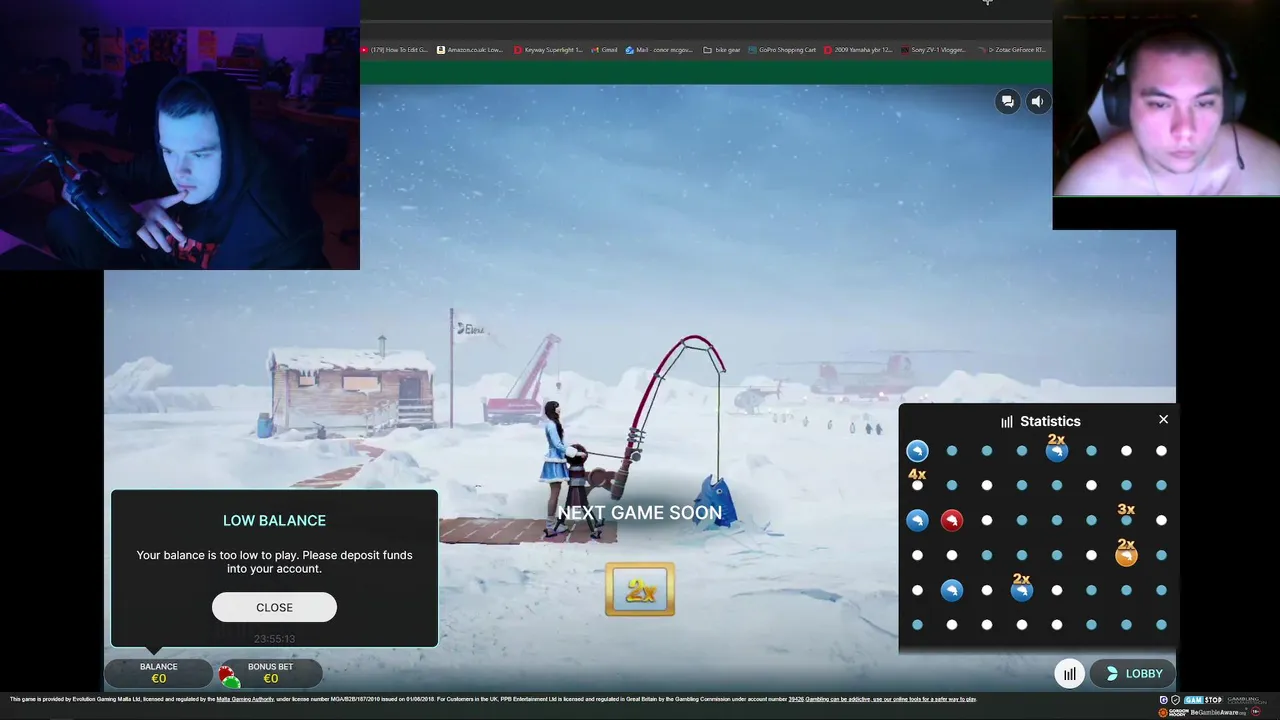Image resolution: width=1280 pixels, height=720 pixels.
Task: Go to the game Lobby
Action: tap(1132, 674)
